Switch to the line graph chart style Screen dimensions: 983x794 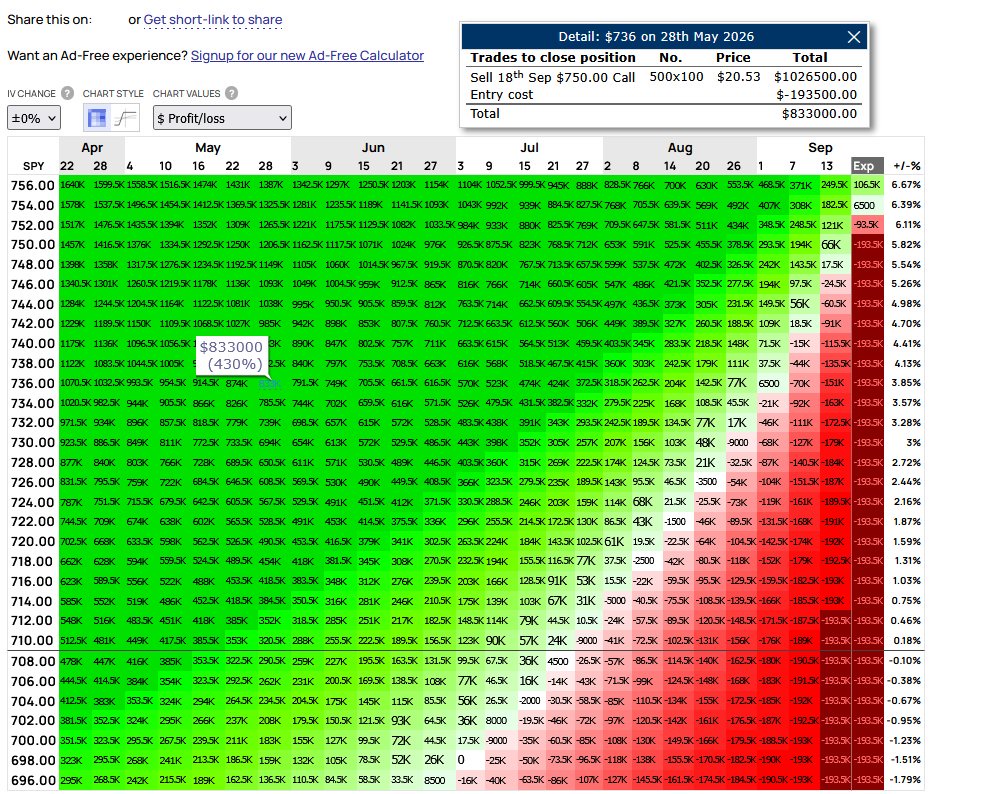coord(125,118)
